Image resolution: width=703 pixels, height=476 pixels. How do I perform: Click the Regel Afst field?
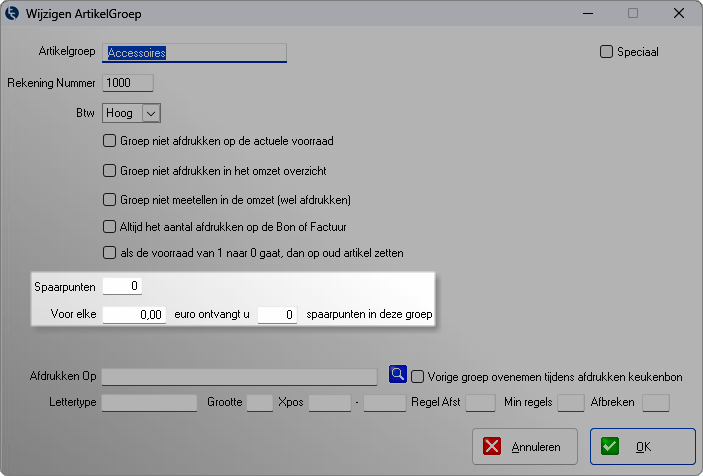coord(481,403)
